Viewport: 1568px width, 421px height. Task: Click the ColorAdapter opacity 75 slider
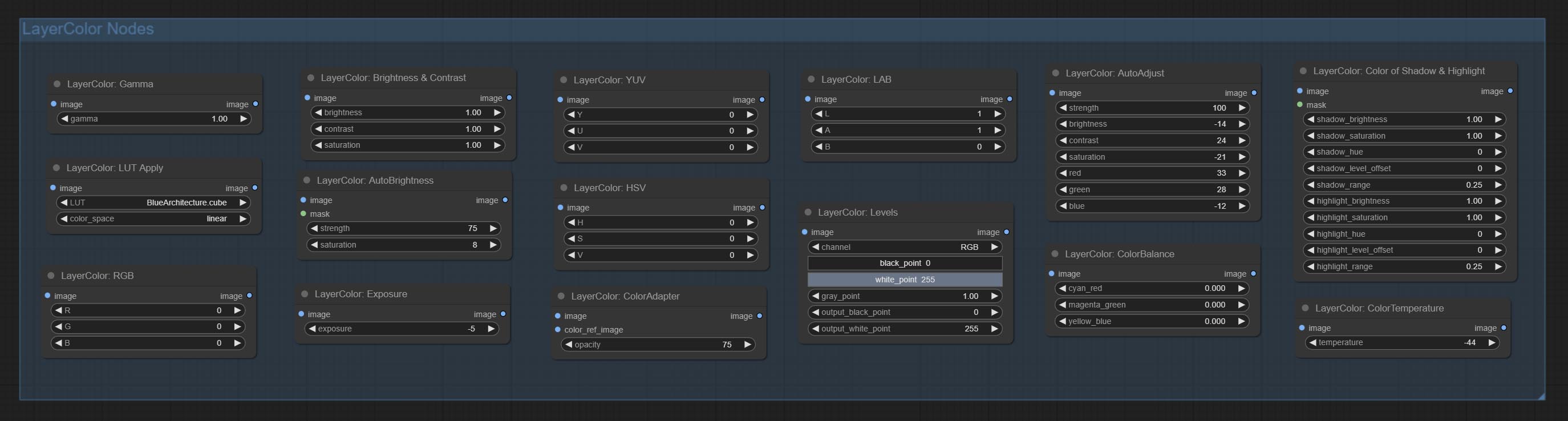658,345
